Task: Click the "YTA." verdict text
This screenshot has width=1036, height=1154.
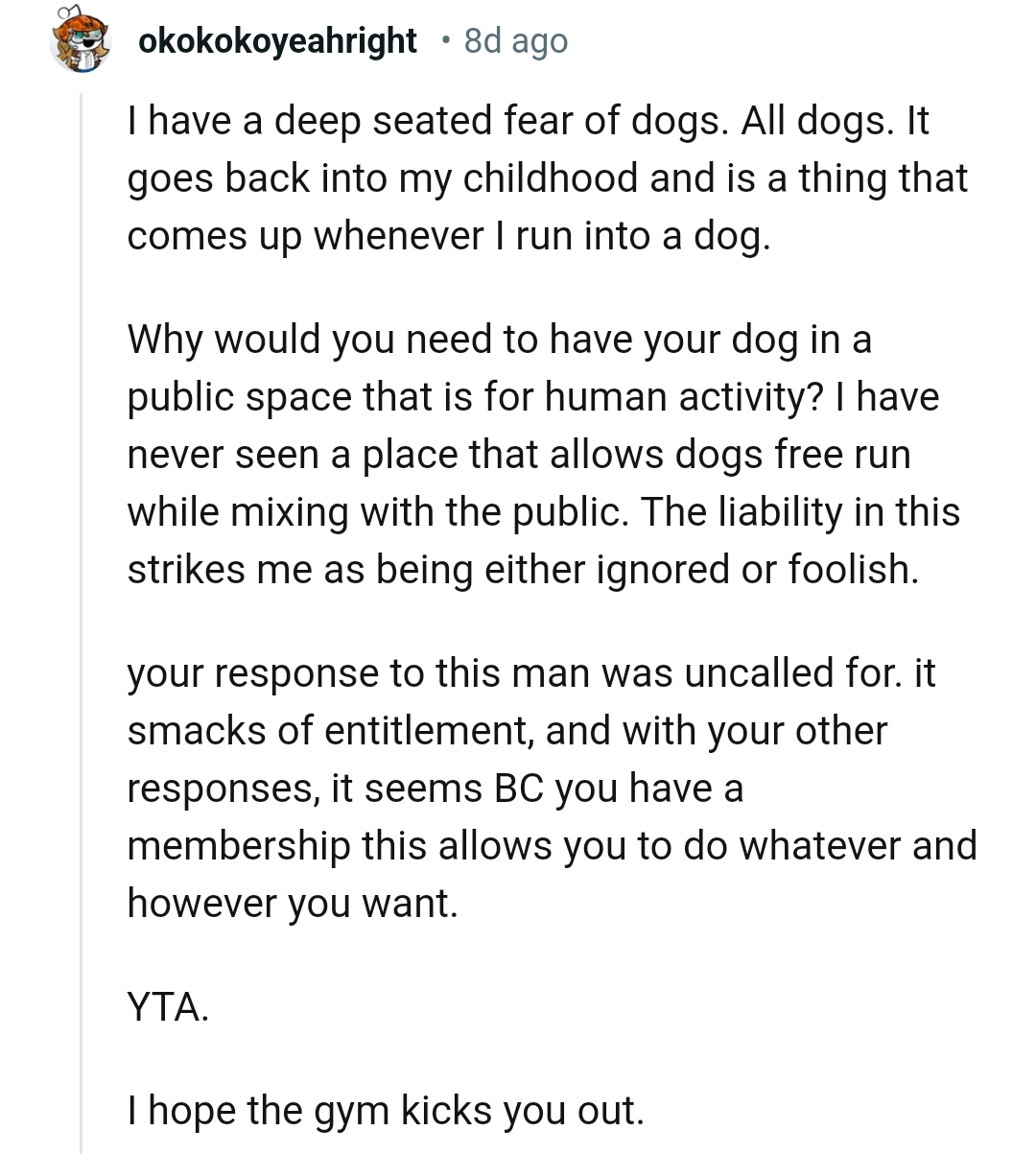Action: tap(168, 1007)
